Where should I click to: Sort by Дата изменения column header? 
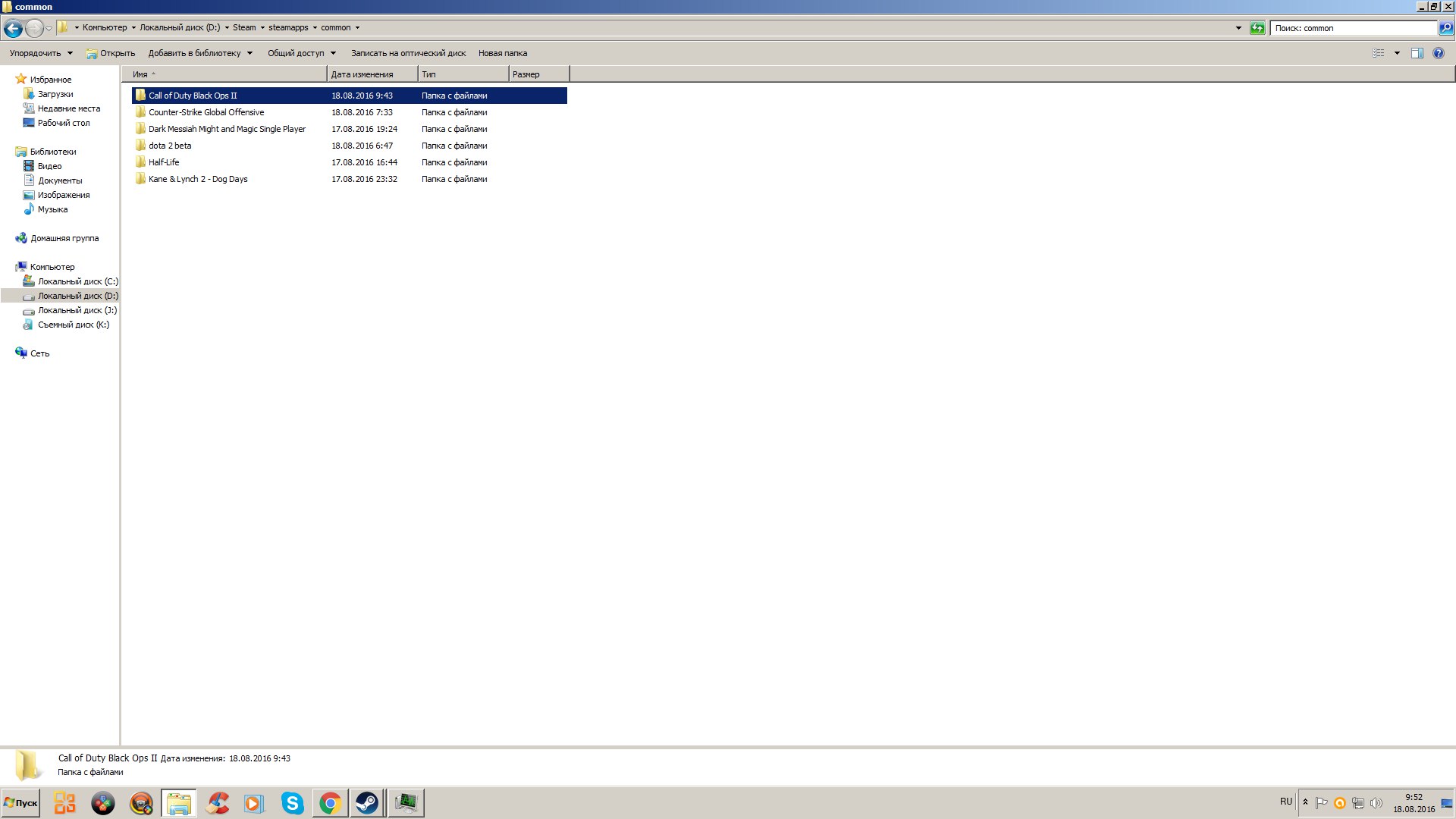pos(372,74)
